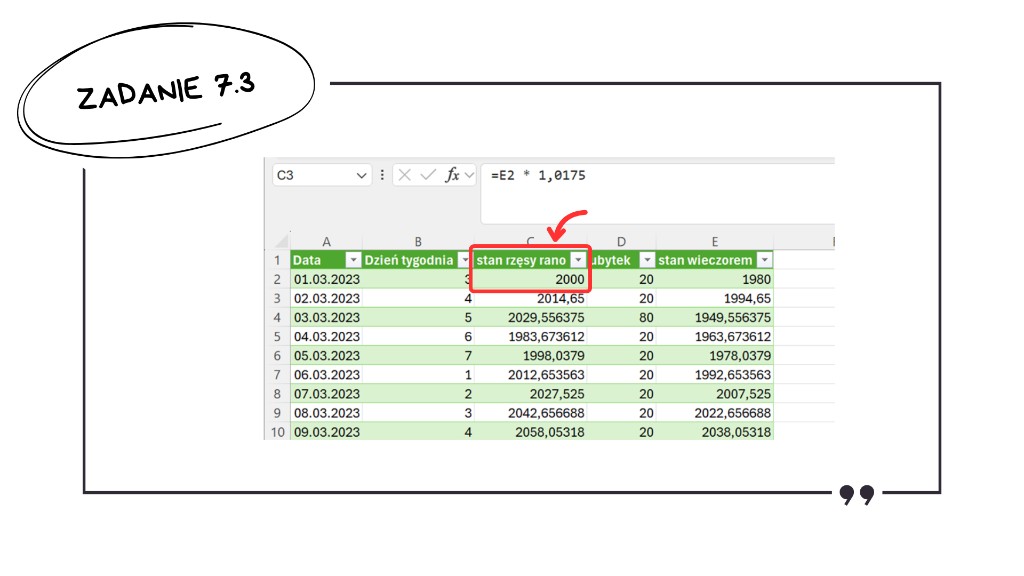This screenshot has height=576, width=1024.
Task: Click cell with date 01.03.2023
Action: (326, 279)
